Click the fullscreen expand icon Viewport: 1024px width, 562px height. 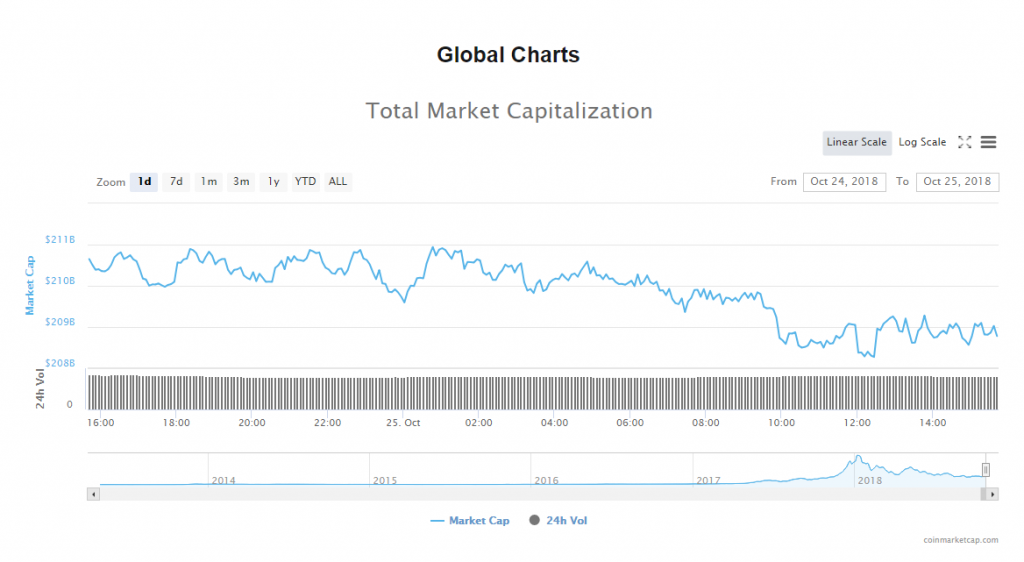click(x=965, y=142)
